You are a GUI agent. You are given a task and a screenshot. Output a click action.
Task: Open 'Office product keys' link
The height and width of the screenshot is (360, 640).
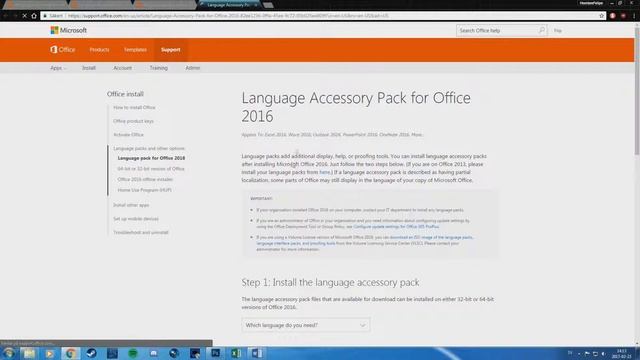pos(133,121)
